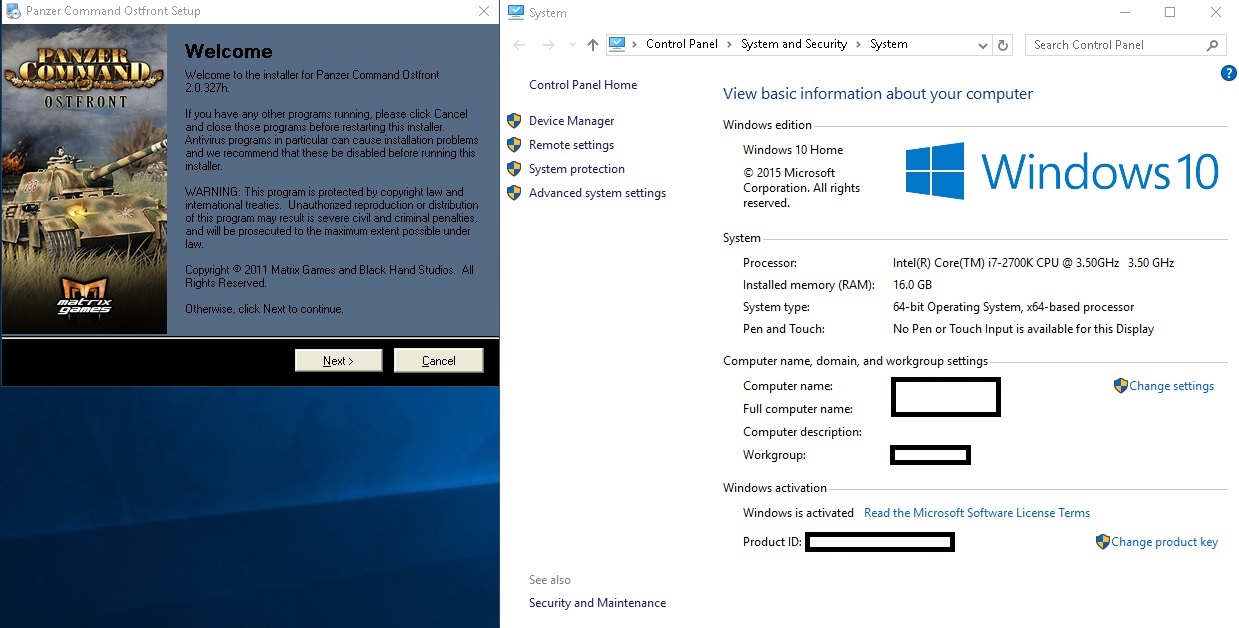Click the System breadcrumb item
Image resolution: width=1239 pixels, height=628 pixels.
click(889, 44)
